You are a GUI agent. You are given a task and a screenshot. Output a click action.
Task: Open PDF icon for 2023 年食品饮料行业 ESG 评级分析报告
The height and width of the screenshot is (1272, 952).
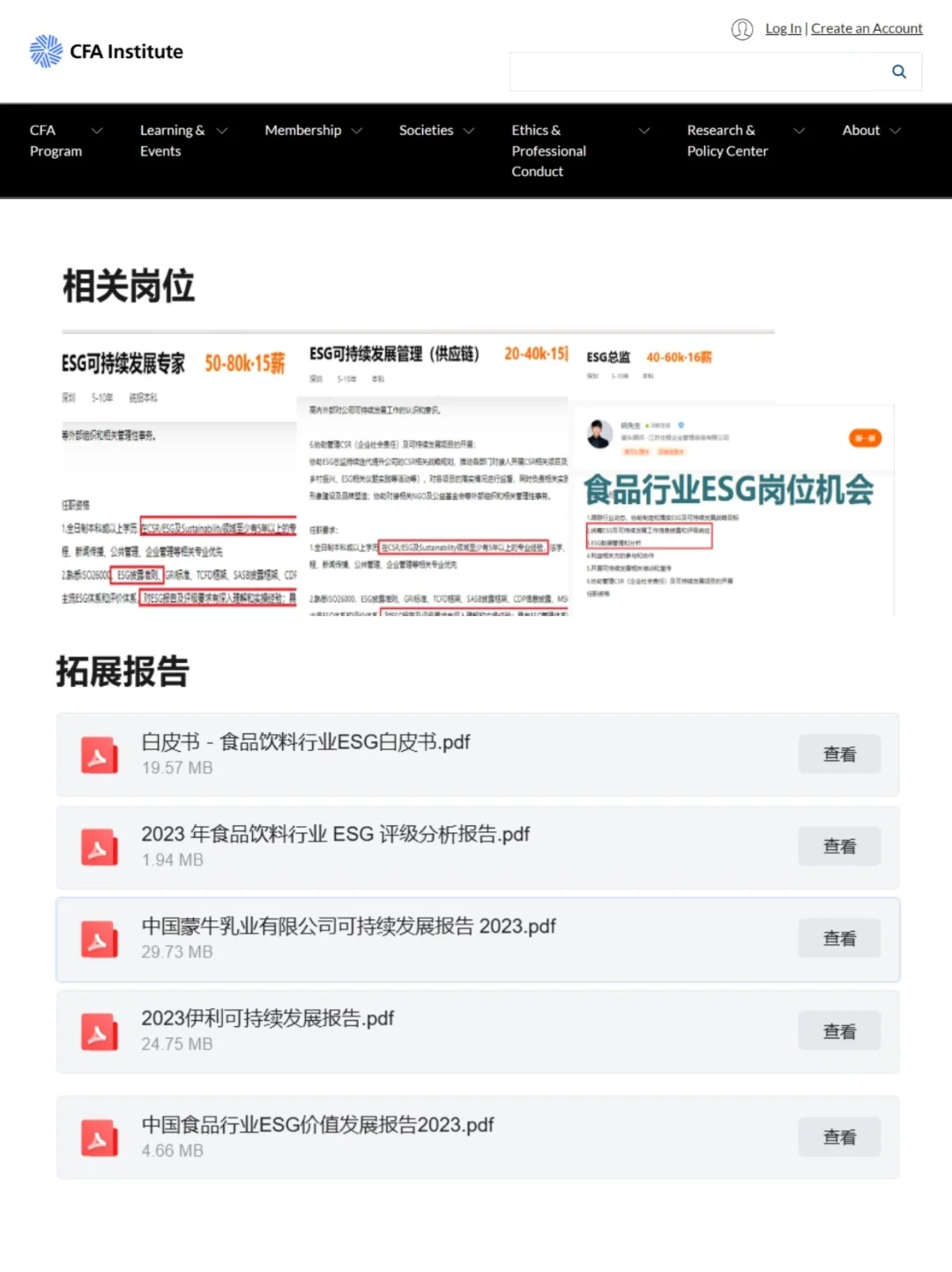(99, 847)
